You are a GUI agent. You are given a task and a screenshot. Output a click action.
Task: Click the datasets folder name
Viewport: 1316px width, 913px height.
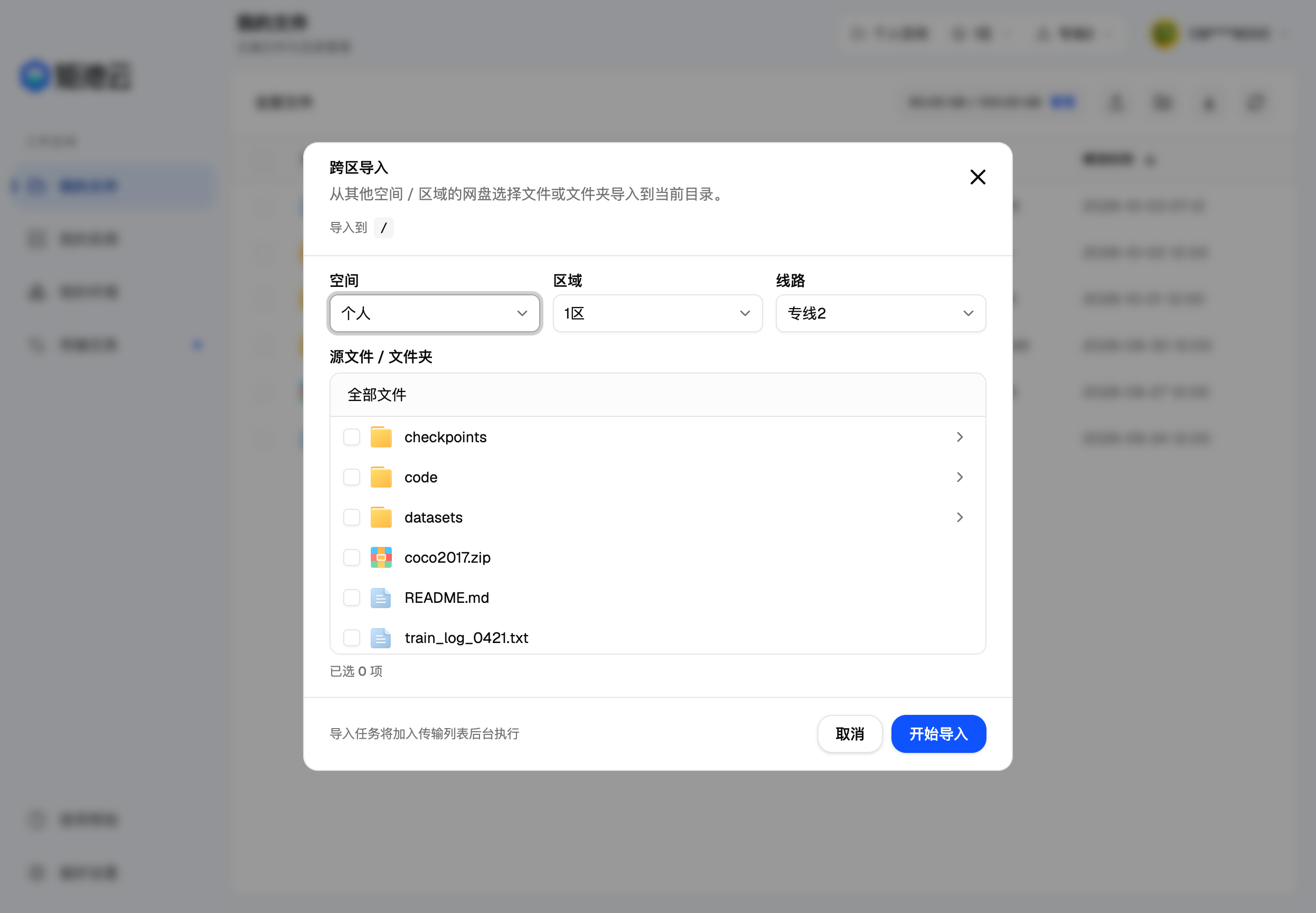coord(434,517)
